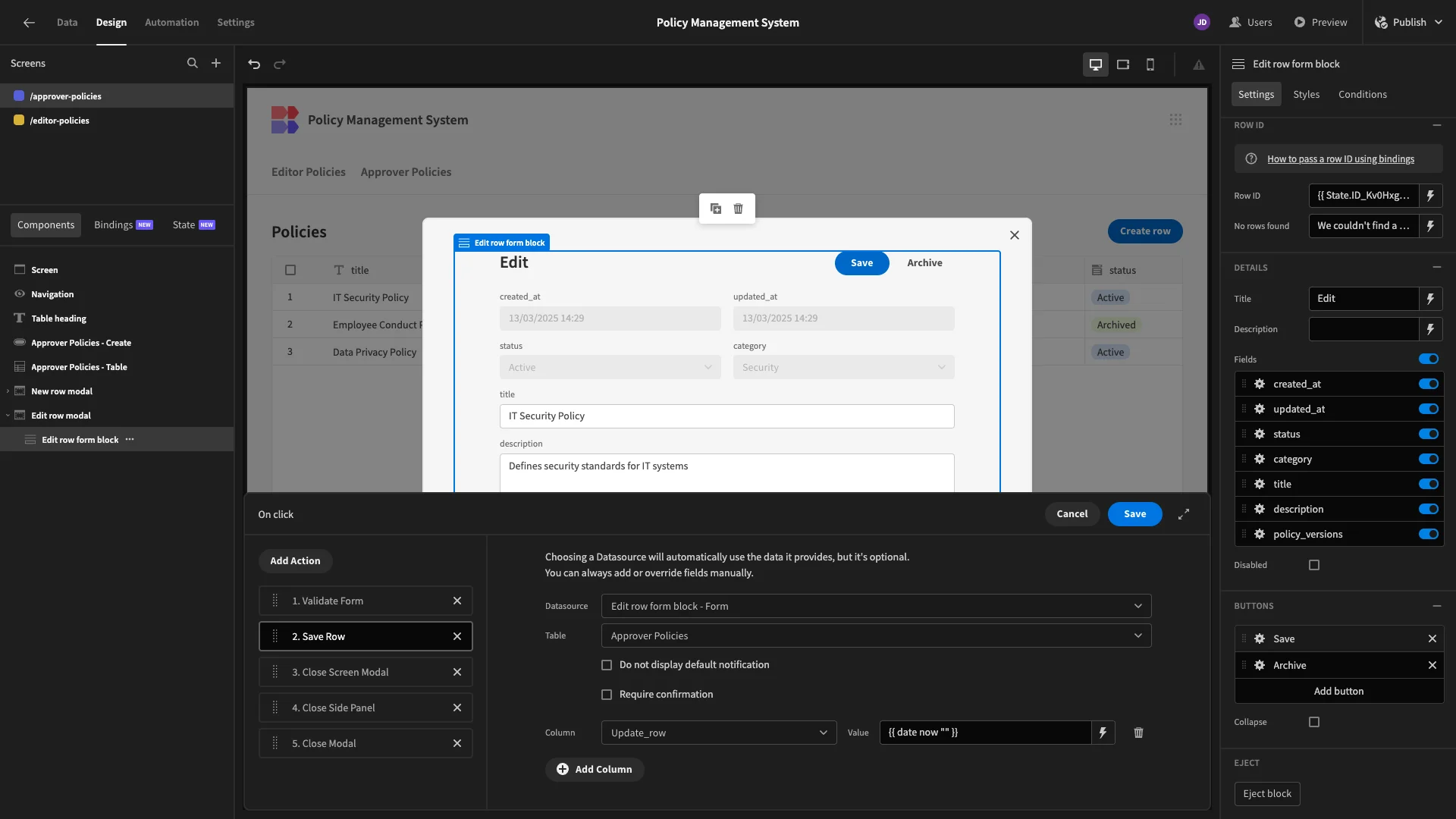Remove the Archive button from list
Viewport: 1456px width, 819px height.
(1432, 665)
